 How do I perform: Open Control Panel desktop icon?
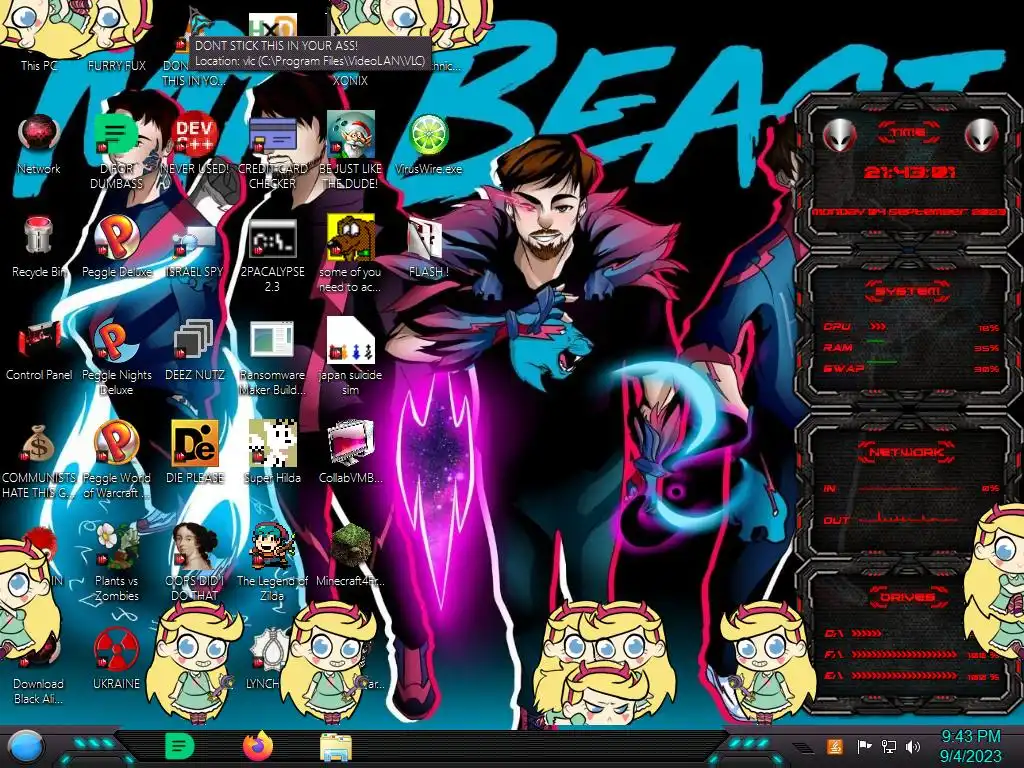(x=39, y=351)
